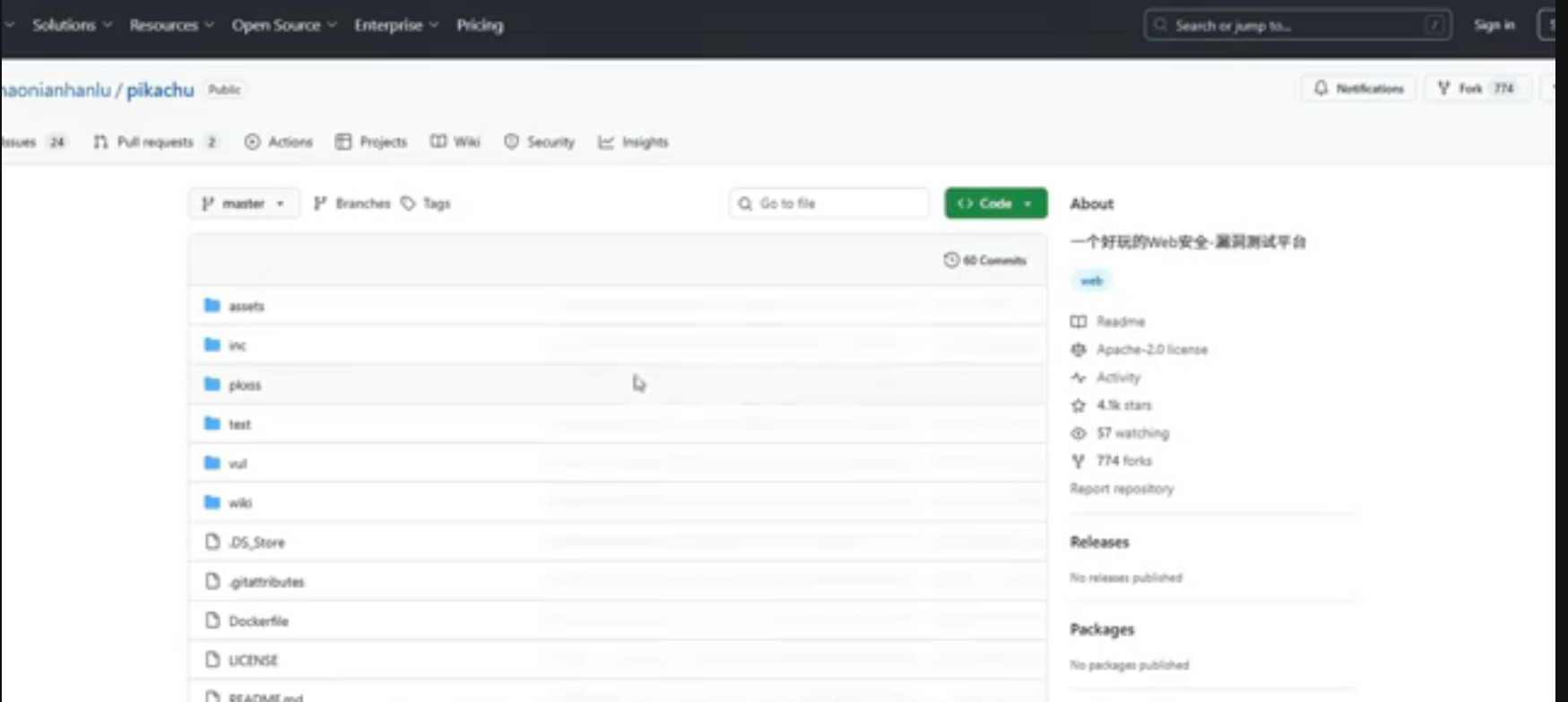1568x702 pixels.
Task: Open the pikachu repository link
Action: coord(160,90)
